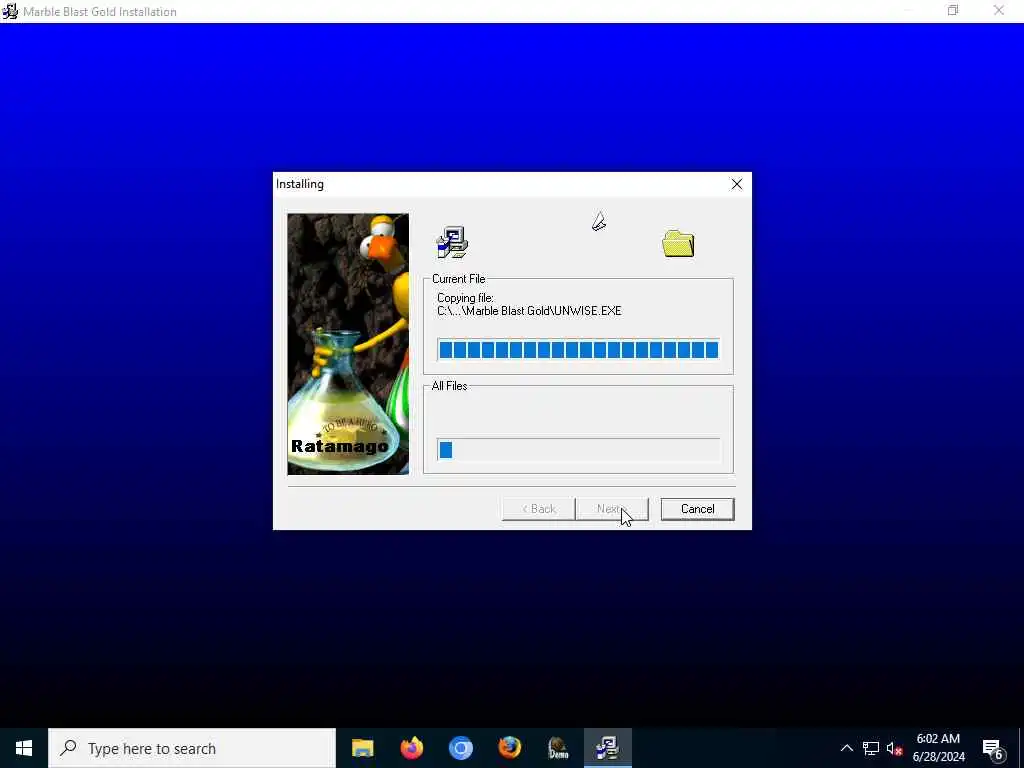Click the Cancel button in installer
Screen dimensions: 1024x768
[697, 509]
